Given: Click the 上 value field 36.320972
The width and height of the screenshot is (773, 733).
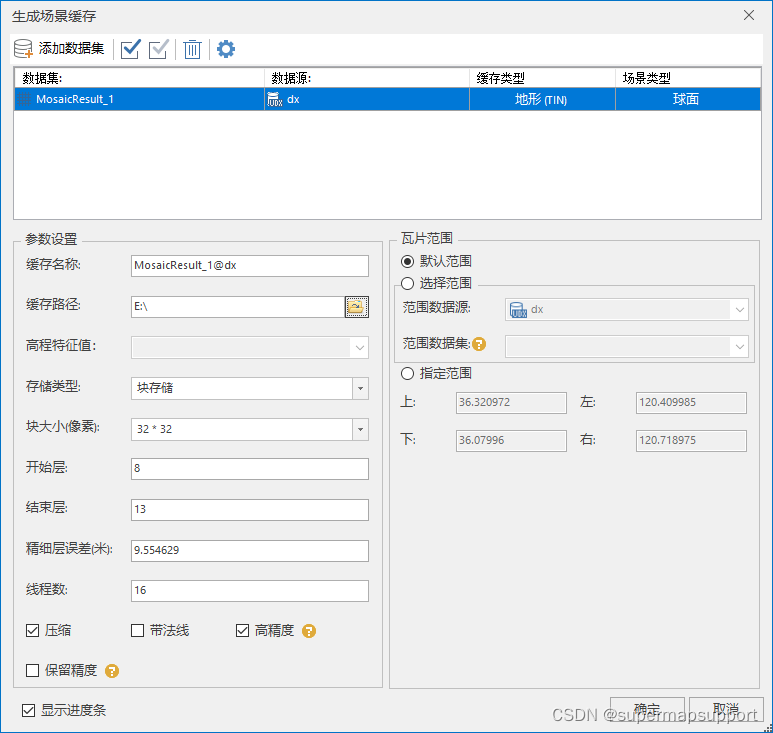Looking at the screenshot, I should tap(511, 403).
